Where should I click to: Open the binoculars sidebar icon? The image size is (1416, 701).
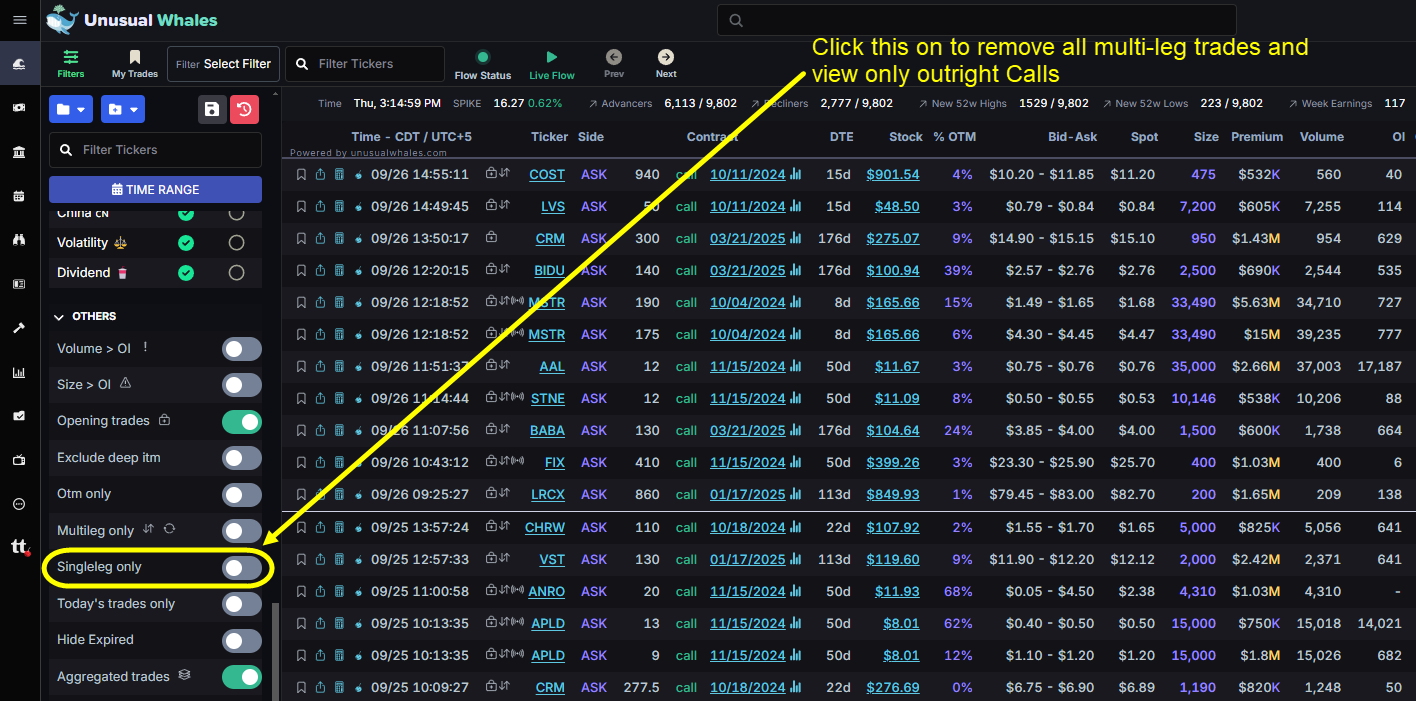point(19,240)
